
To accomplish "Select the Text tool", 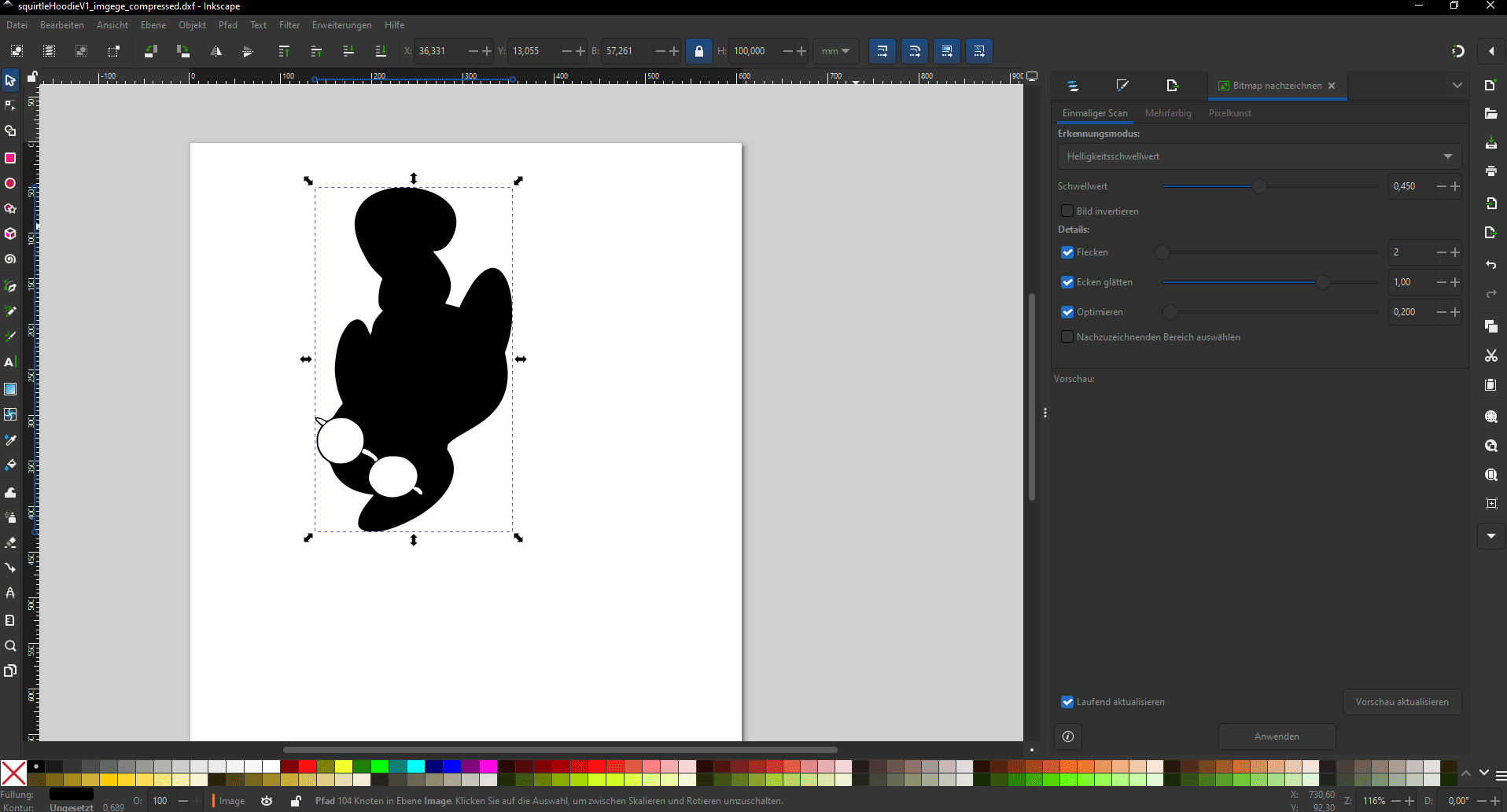I will point(10,362).
